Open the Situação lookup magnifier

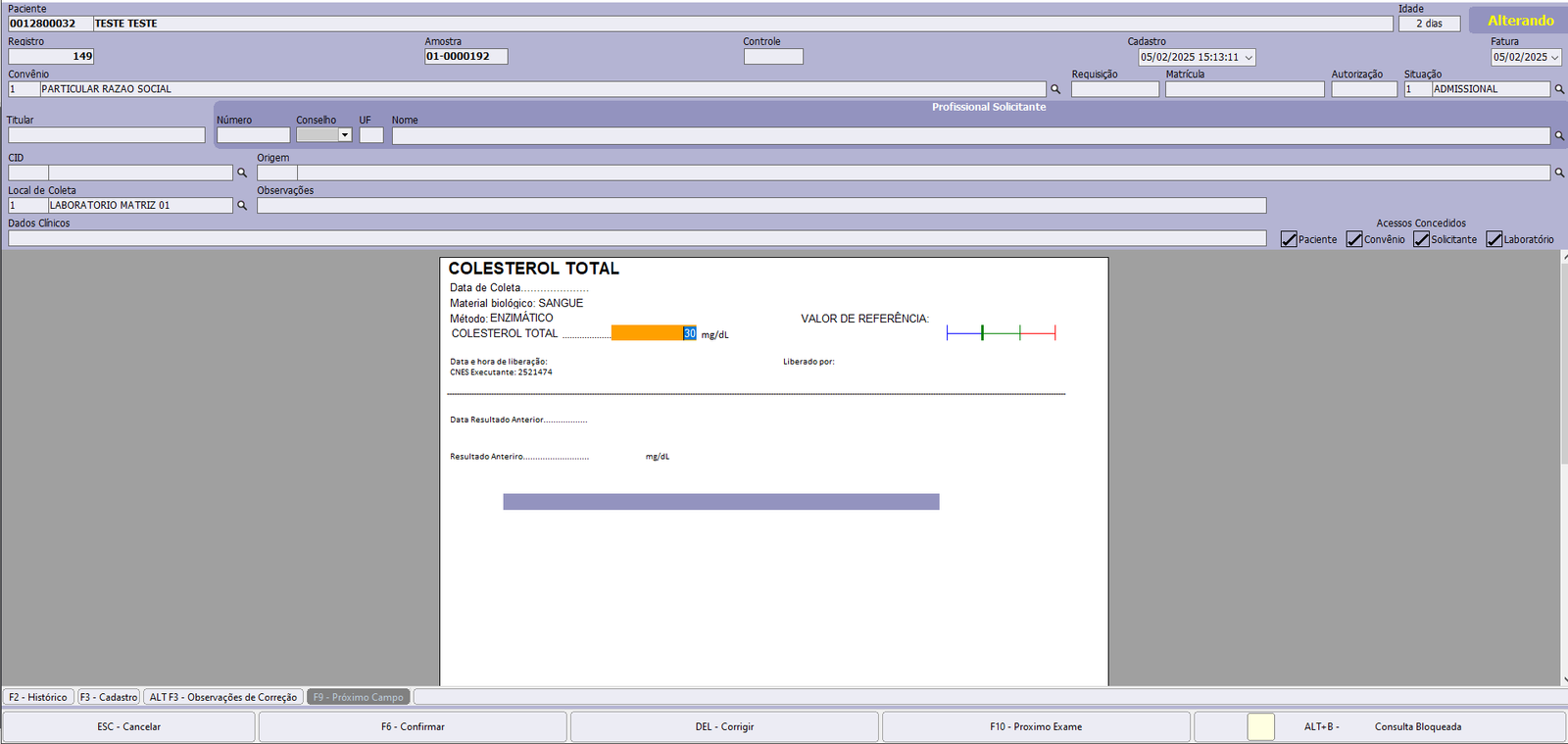1559,89
